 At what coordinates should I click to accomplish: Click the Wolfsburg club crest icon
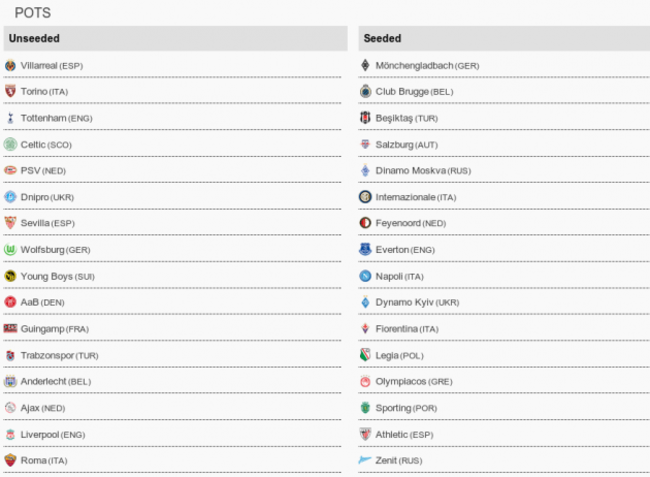(x=10, y=250)
